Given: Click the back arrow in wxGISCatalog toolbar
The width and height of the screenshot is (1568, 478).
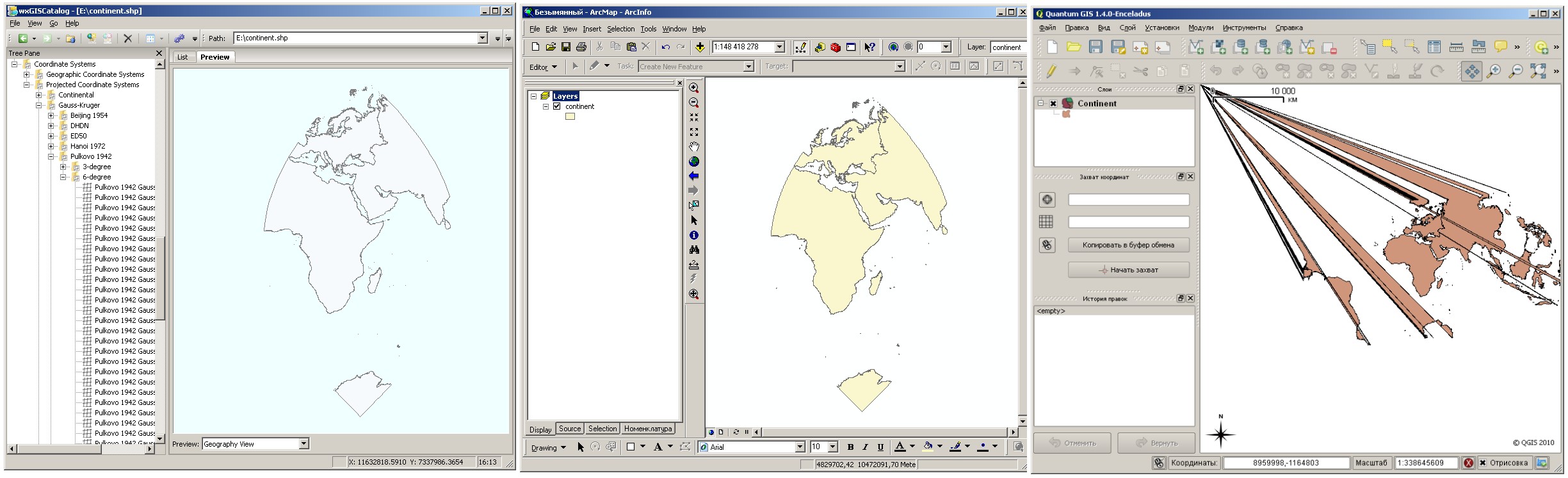Looking at the screenshot, I should pyautogui.click(x=23, y=38).
